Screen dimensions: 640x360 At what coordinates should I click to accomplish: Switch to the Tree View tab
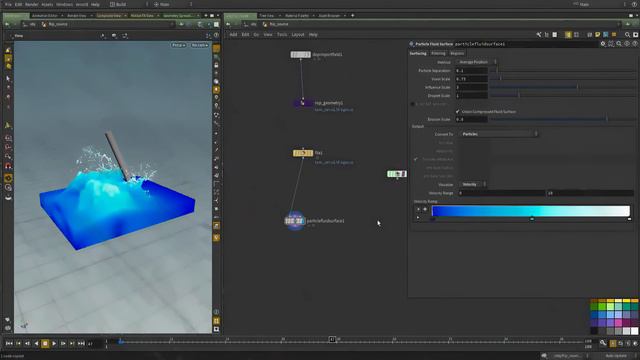click(267, 16)
